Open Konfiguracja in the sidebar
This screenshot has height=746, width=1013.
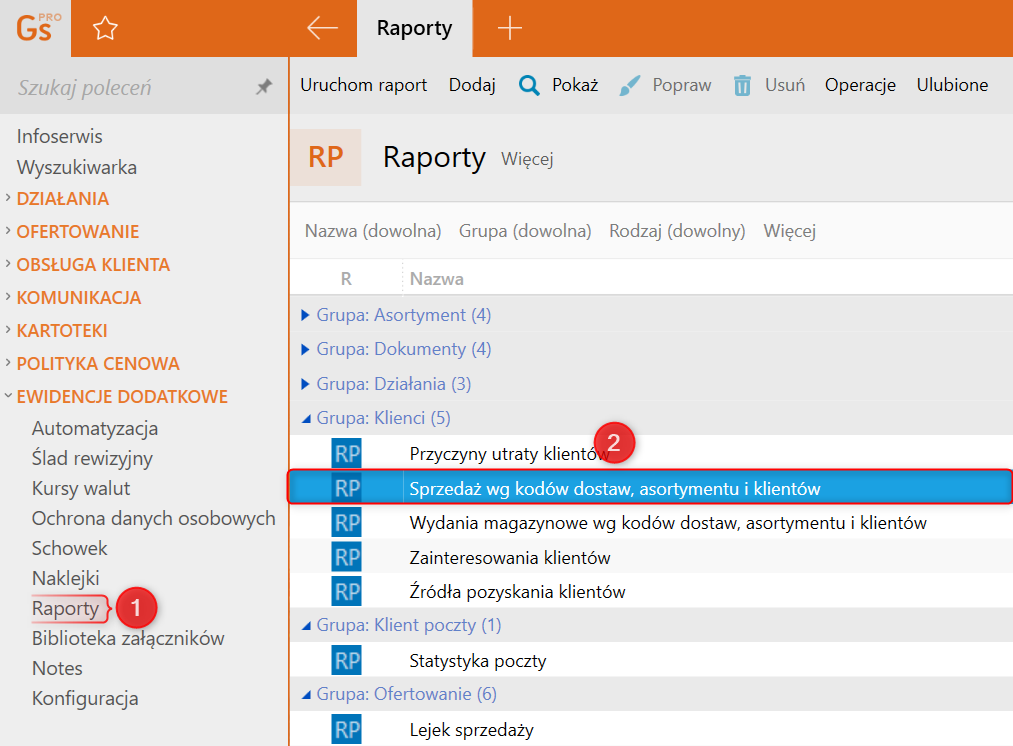coord(85,698)
